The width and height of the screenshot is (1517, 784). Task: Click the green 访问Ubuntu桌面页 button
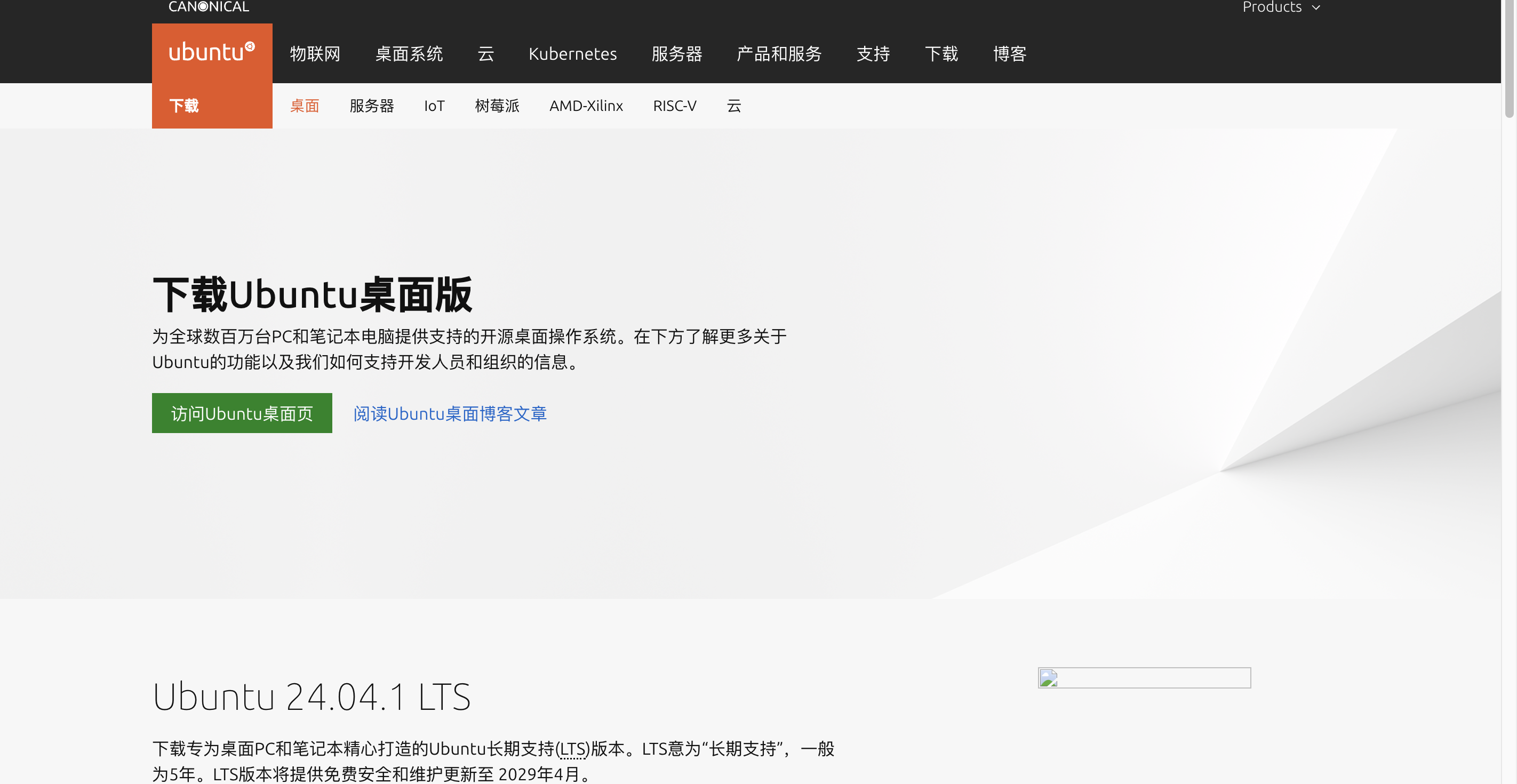[x=242, y=413]
